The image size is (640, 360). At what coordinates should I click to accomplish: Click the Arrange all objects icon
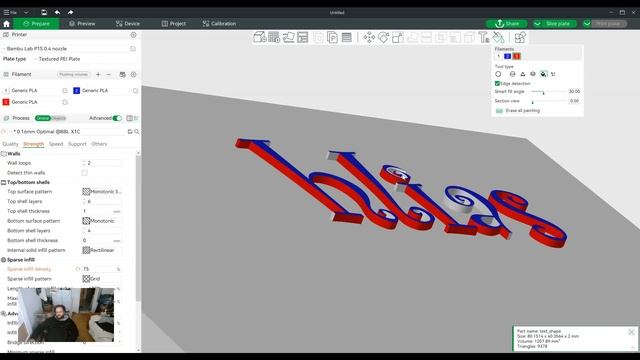(x=302, y=37)
